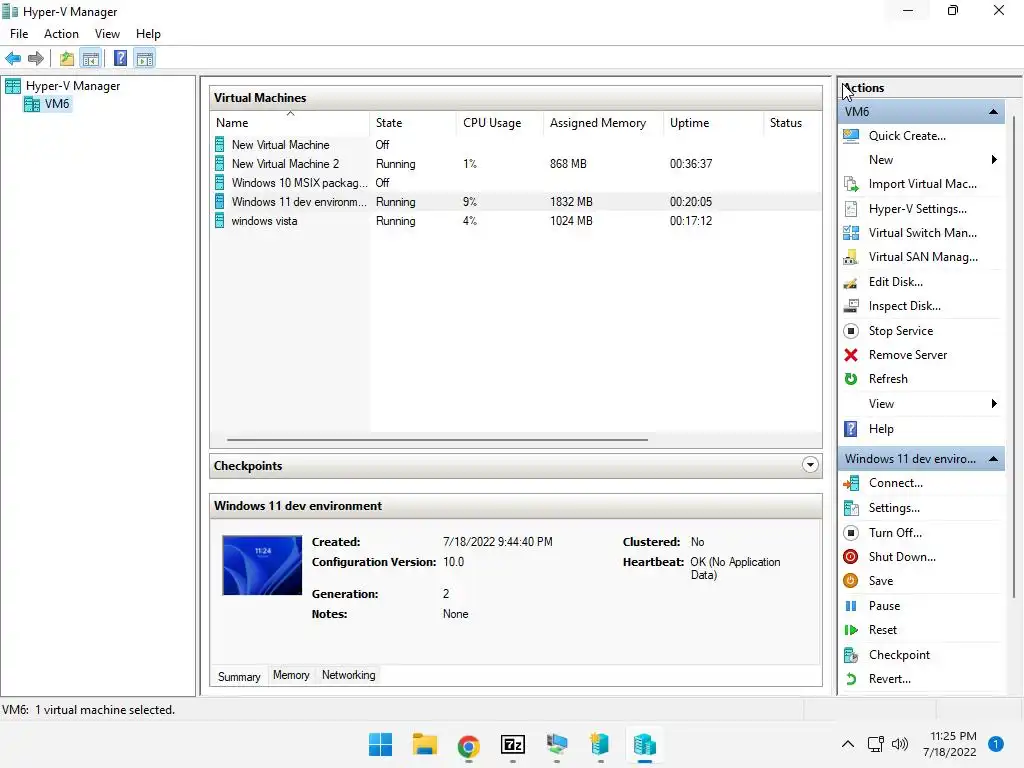Click the volume icon in system tray
This screenshot has height=768, width=1024.
coord(899,744)
